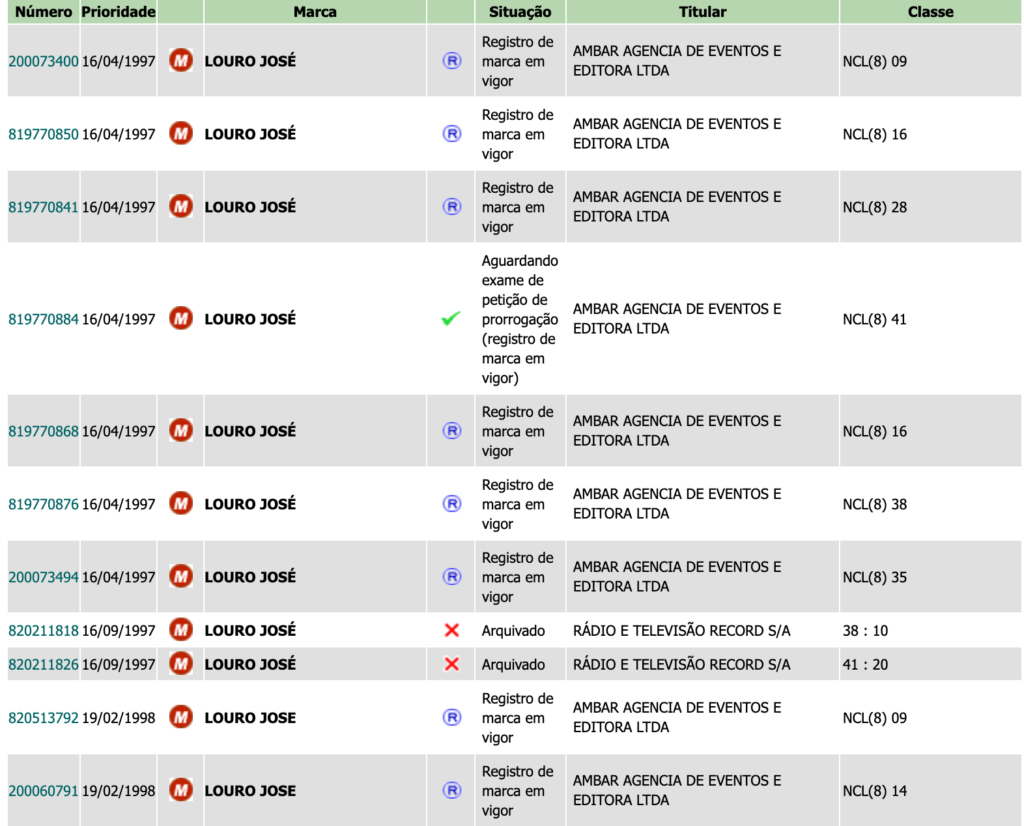The width and height of the screenshot is (1024, 826).
Task: Click the Classe column header
Action: coord(931,12)
